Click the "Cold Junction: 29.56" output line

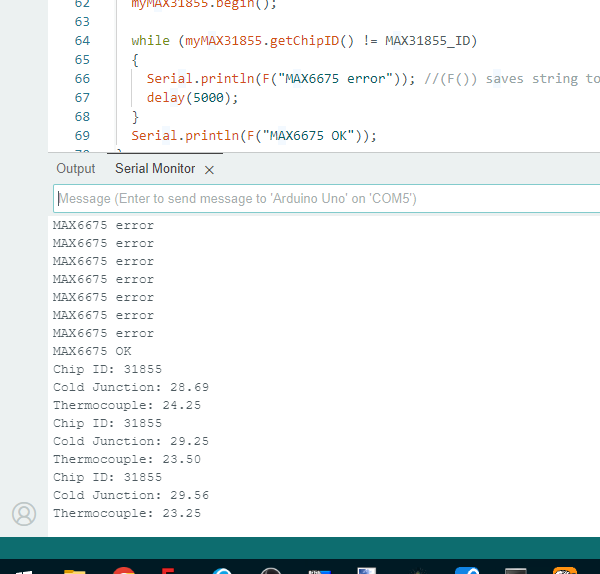tap(131, 495)
